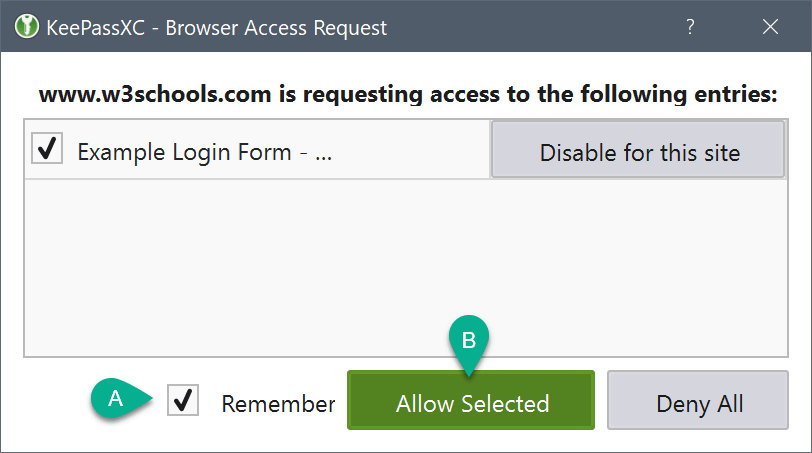
Task: Open the question mark help button
Action: click(690, 28)
